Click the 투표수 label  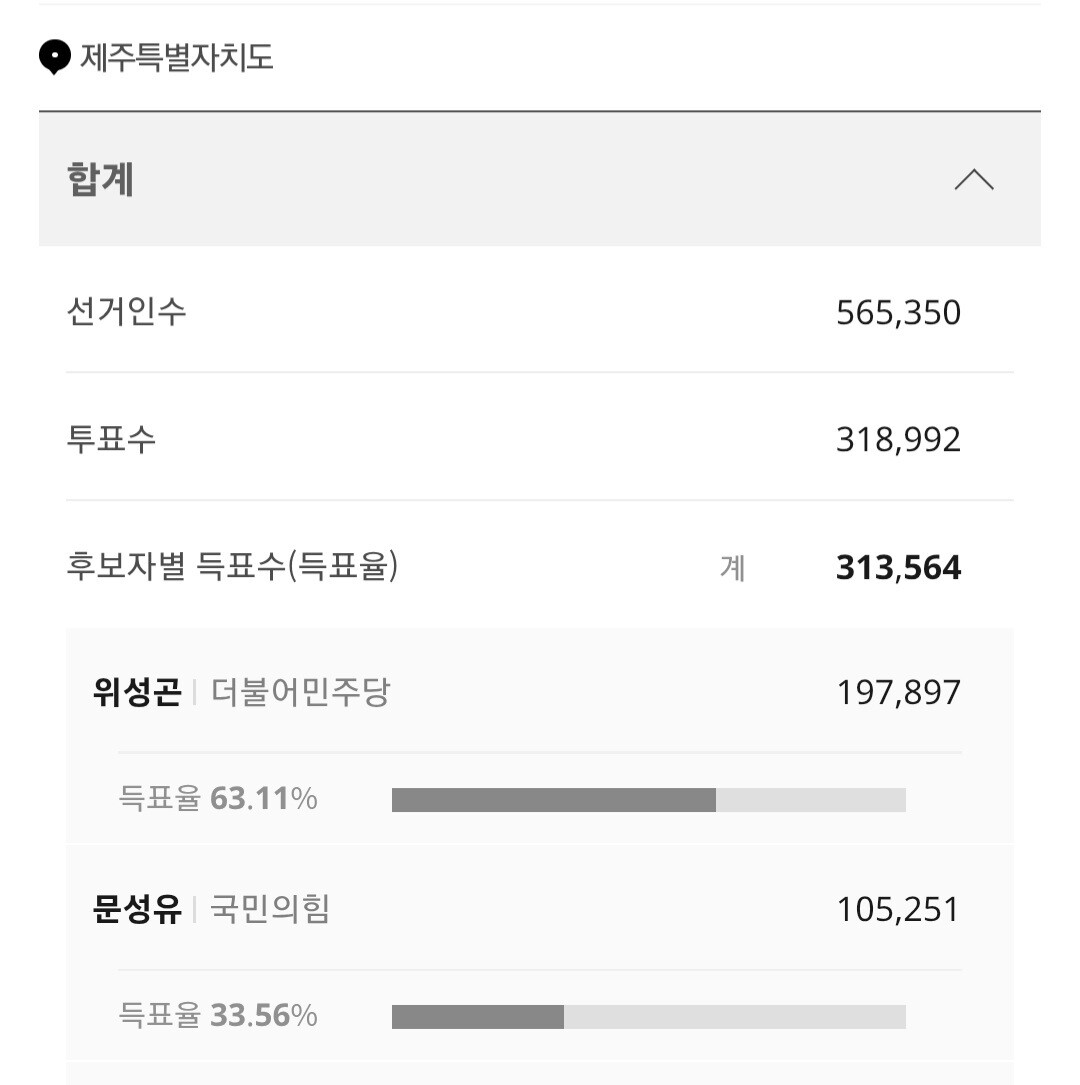(111, 439)
